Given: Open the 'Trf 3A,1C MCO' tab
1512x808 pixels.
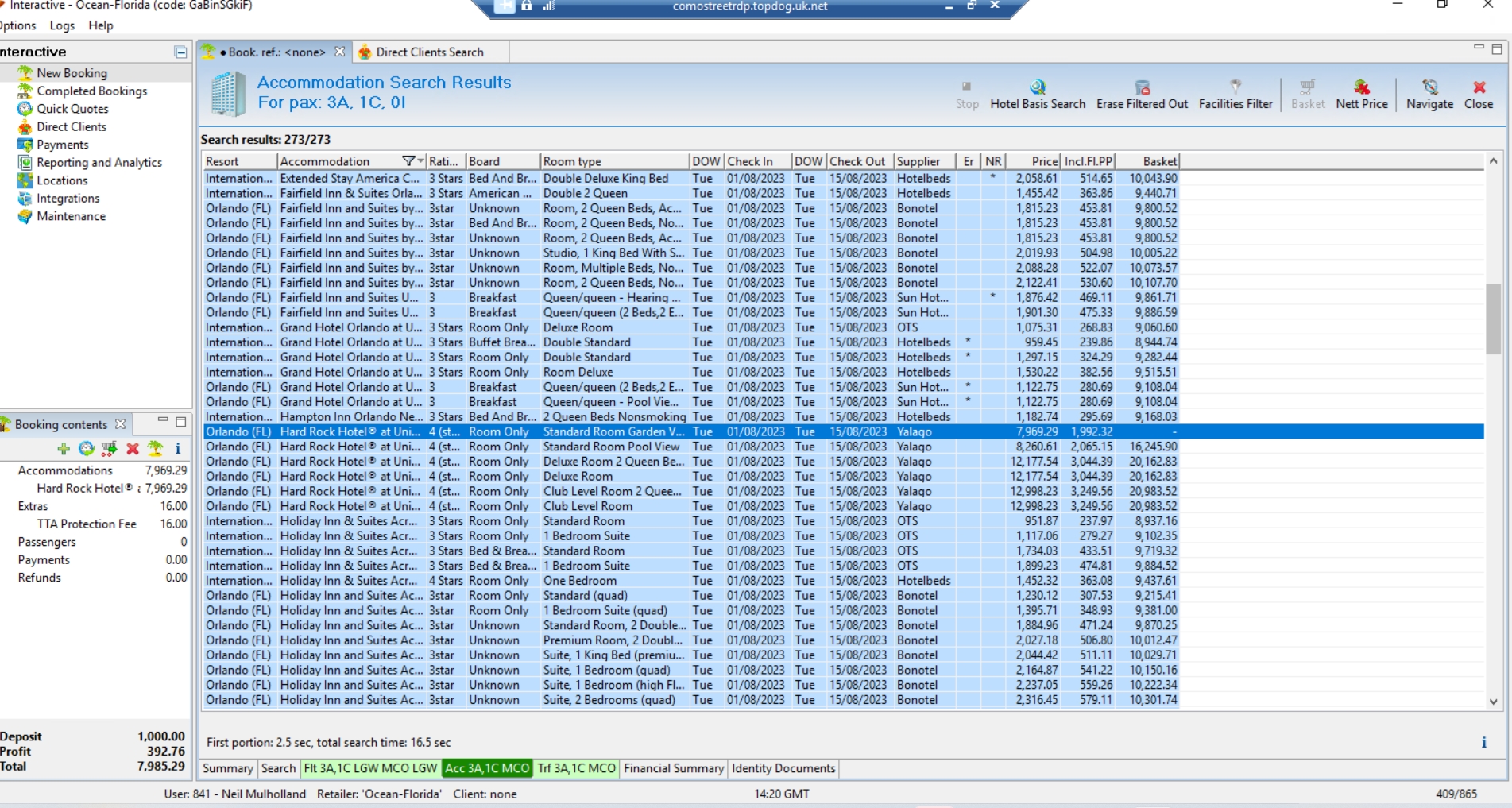Looking at the screenshot, I should 576,768.
